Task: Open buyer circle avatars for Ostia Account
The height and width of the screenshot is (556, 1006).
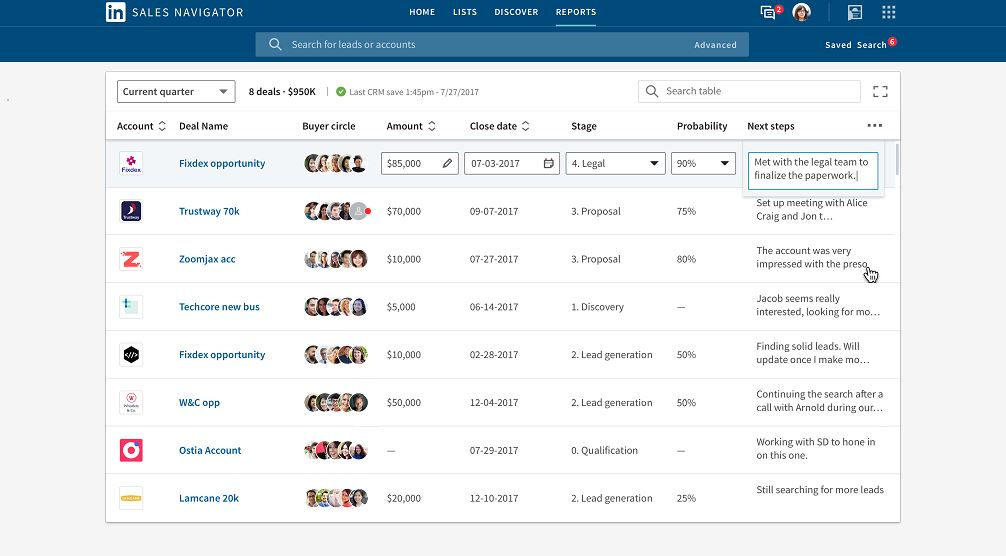Action: [x=336, y=450]
